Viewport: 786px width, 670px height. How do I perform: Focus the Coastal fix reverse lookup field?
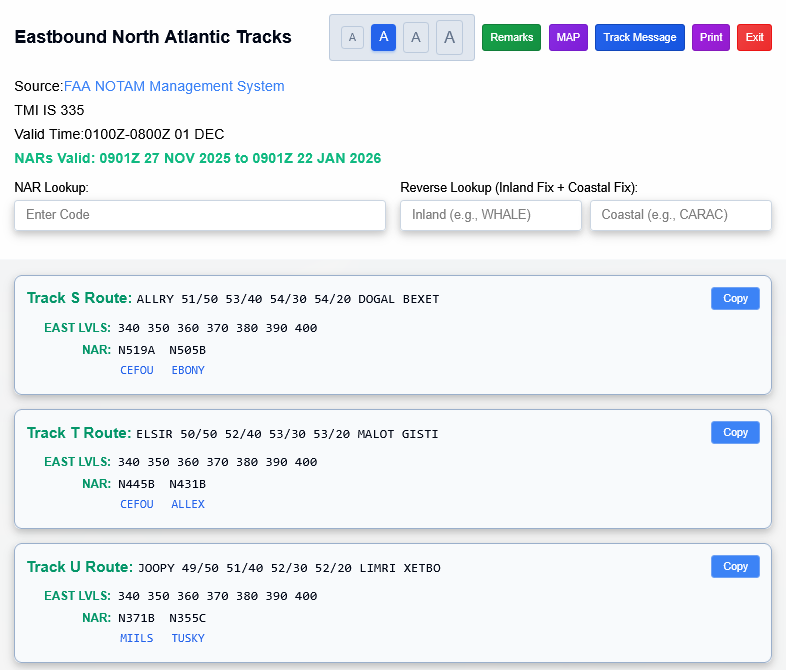click(681, 215)
